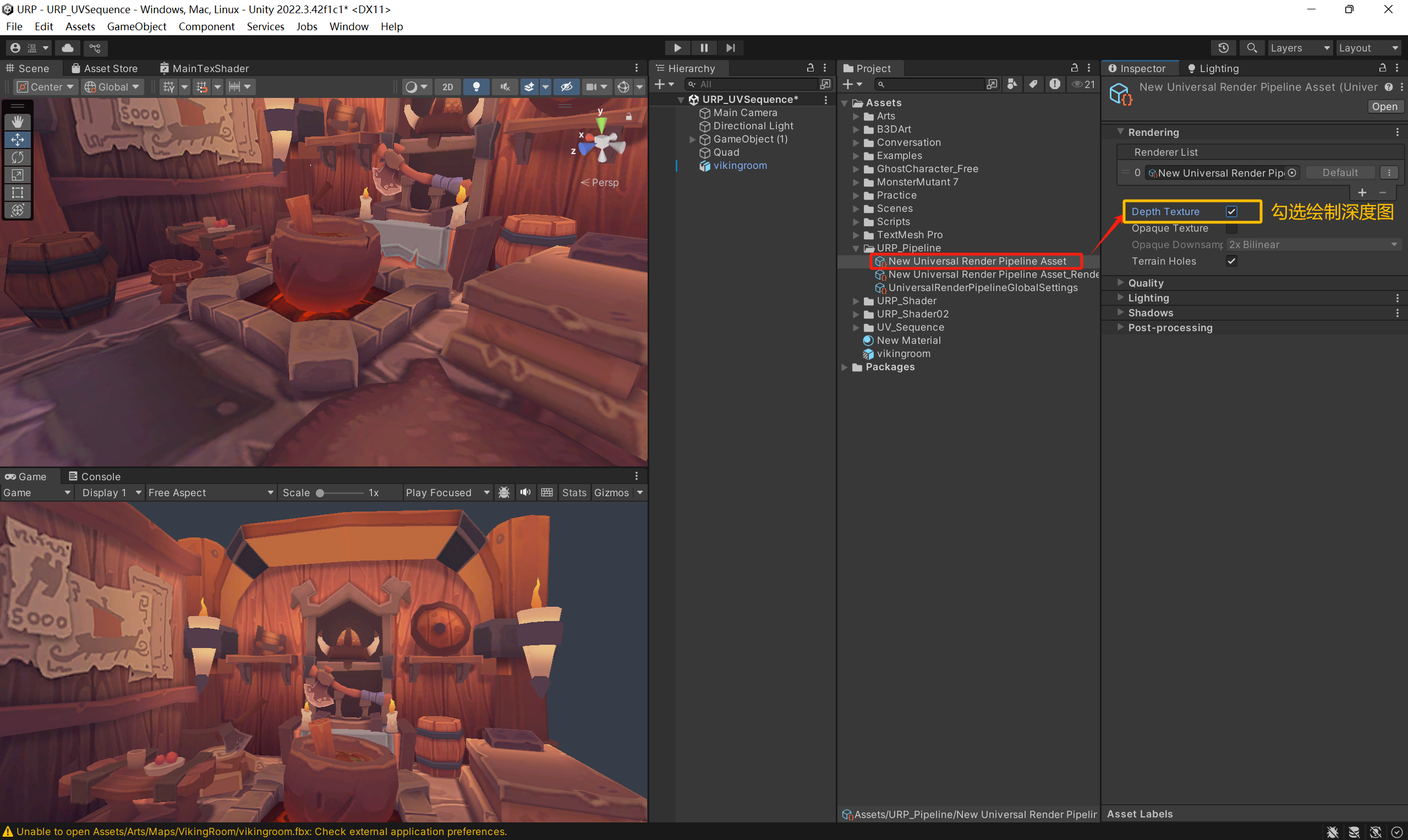Toggle Scene lighting lightbulb icon
Viewport: 1408px width, 840px height.
tap(476, 86)
